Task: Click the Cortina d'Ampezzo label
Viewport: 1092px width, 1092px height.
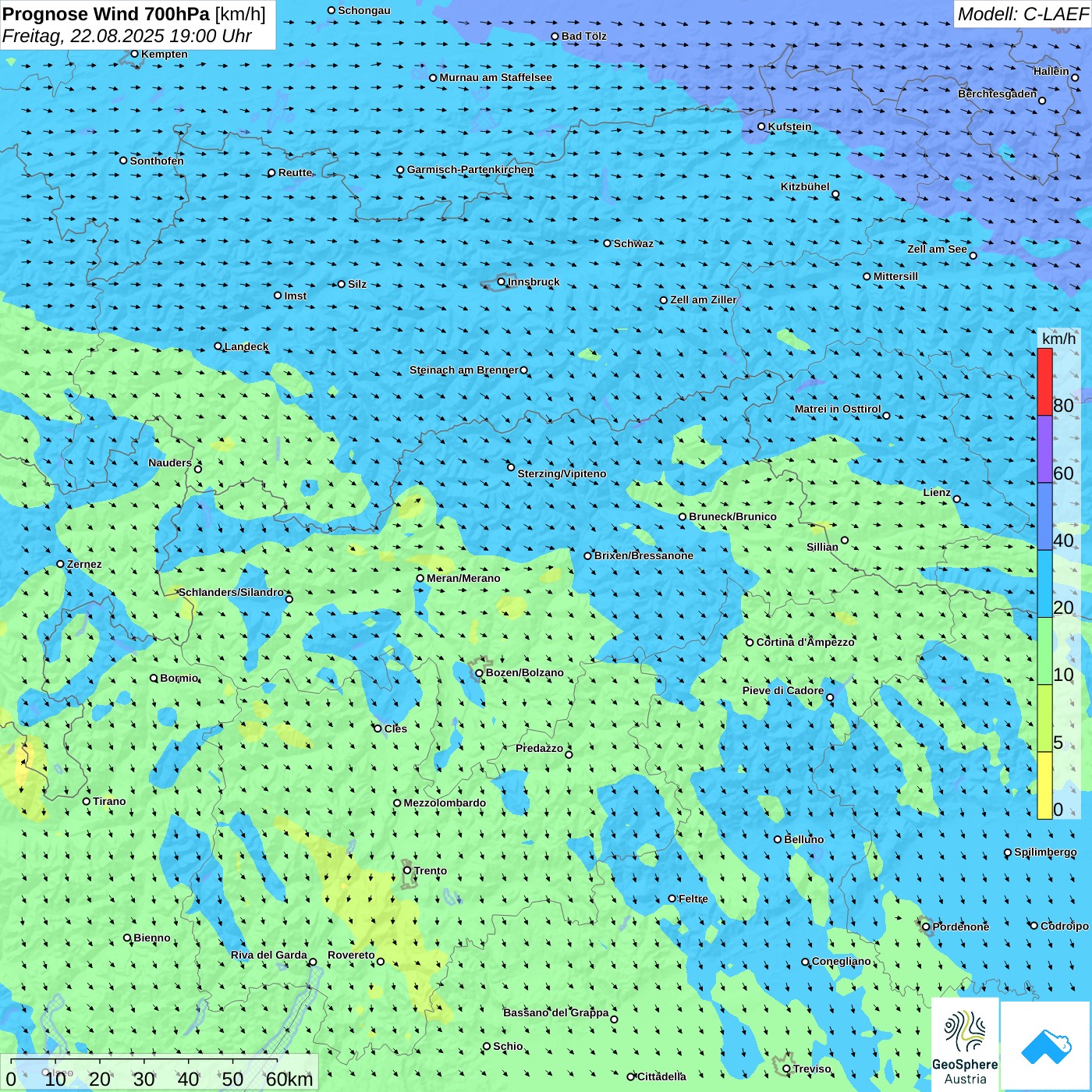Action: pyautogui.click(x=806, y=642)
